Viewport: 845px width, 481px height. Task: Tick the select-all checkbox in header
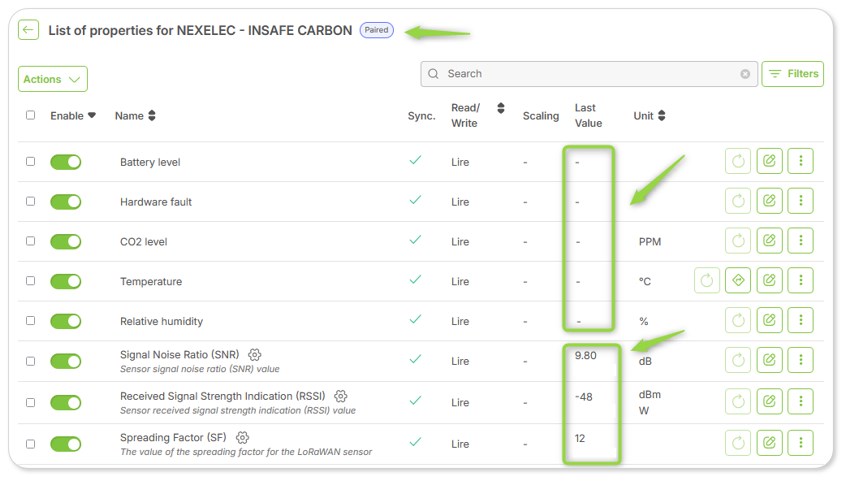[31, 115]
